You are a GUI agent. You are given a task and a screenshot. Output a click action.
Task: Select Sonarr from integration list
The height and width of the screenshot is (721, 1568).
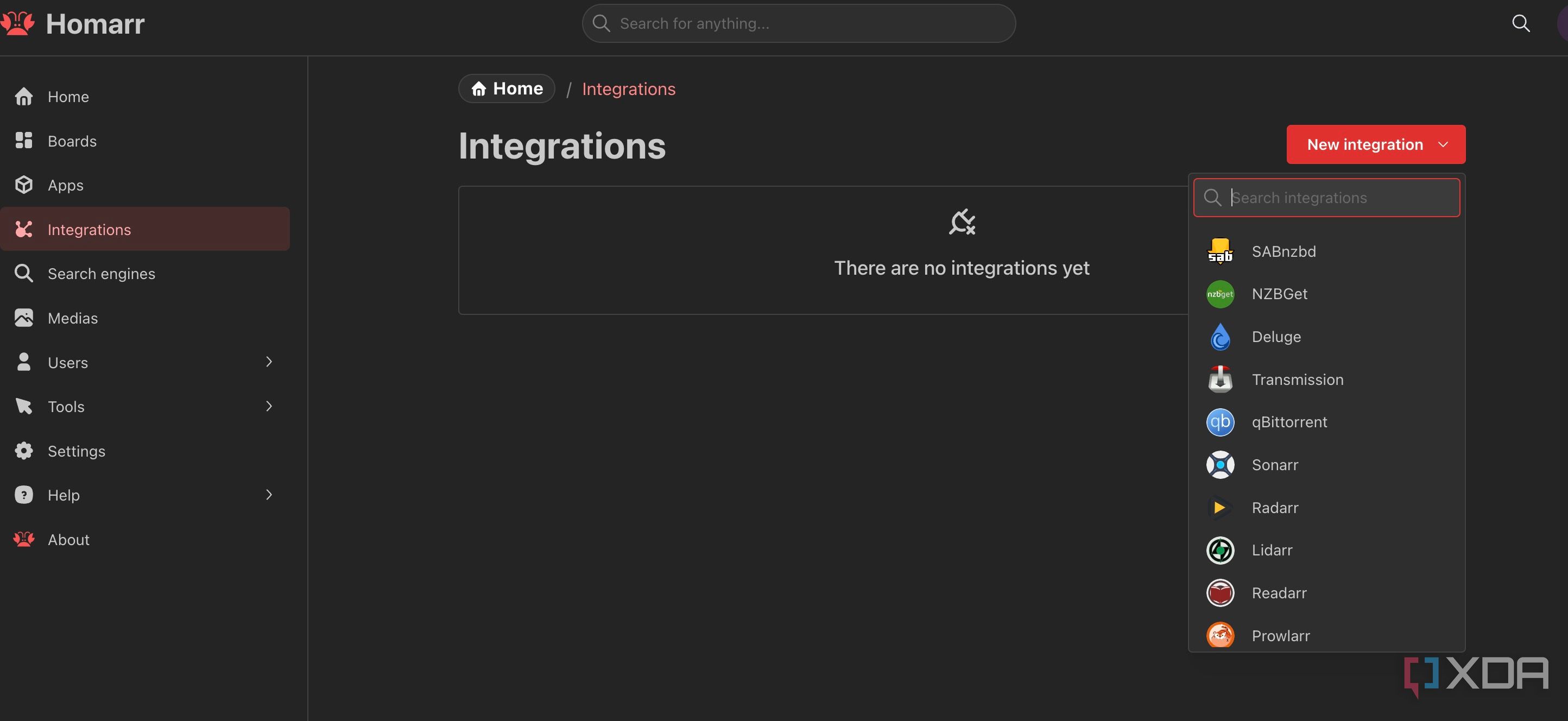[x=1326, y=465]
